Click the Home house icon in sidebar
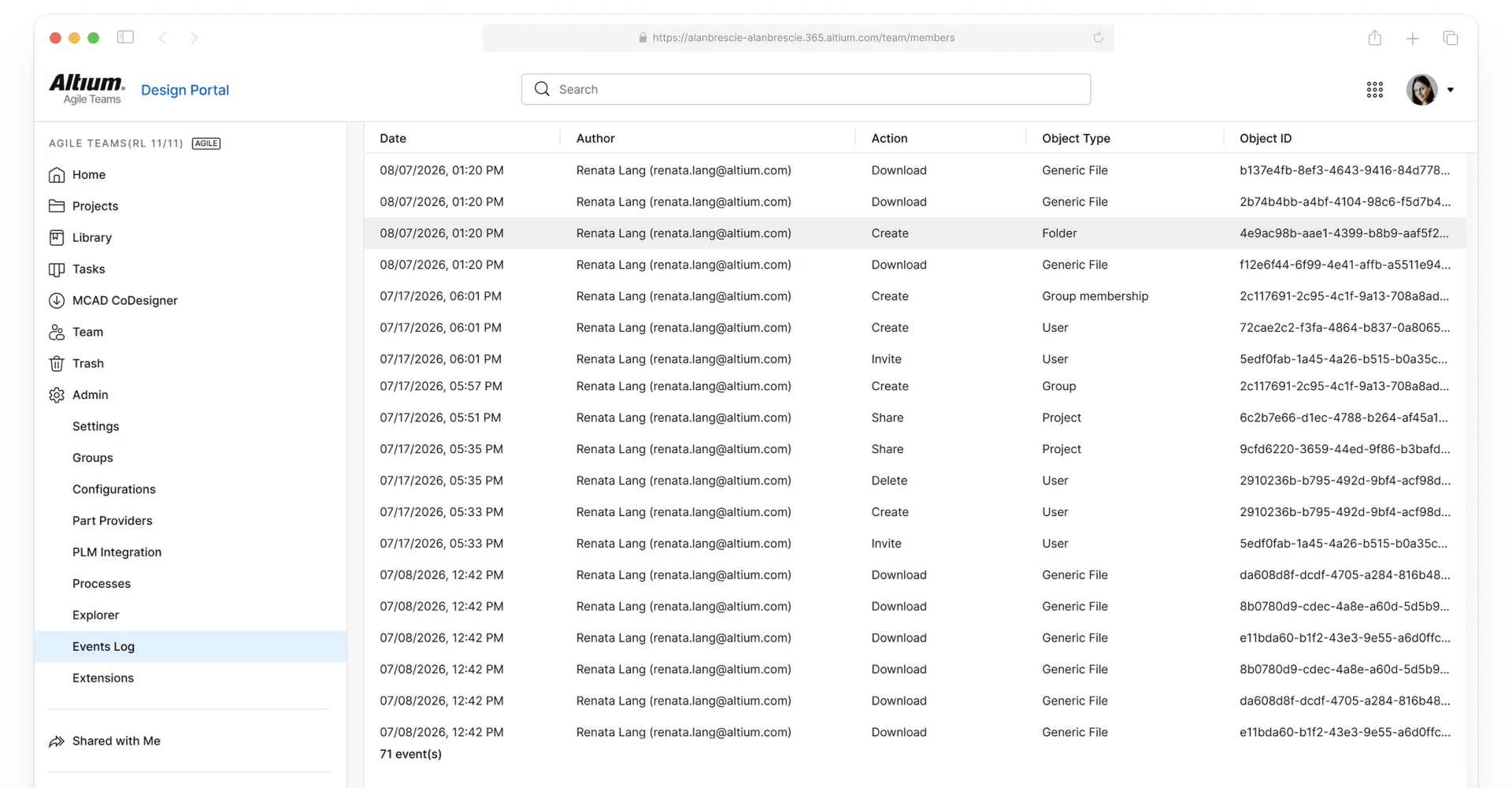 [x=57, y=175]
